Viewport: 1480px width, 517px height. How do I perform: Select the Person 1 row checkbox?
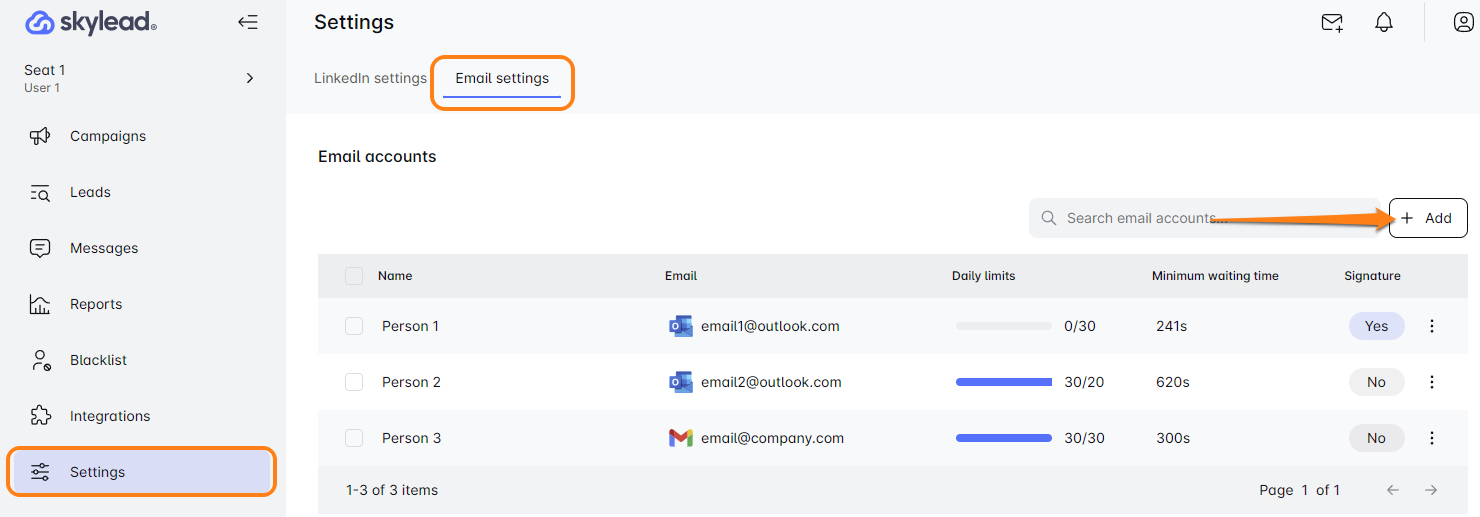click(354, 326)
